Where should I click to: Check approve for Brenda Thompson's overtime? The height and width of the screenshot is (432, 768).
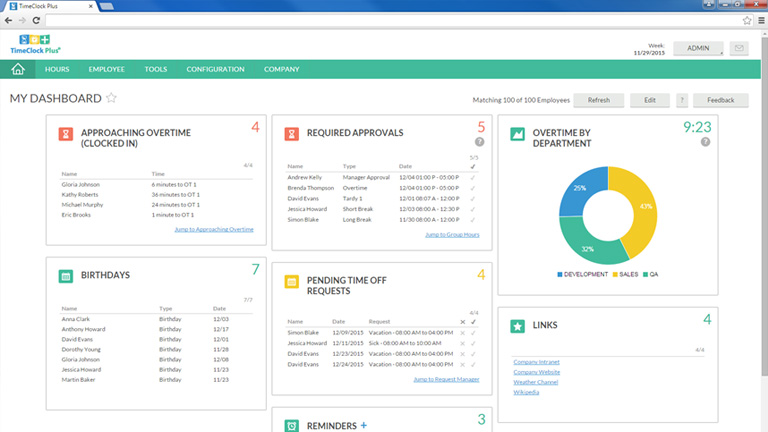pos(473,188)
